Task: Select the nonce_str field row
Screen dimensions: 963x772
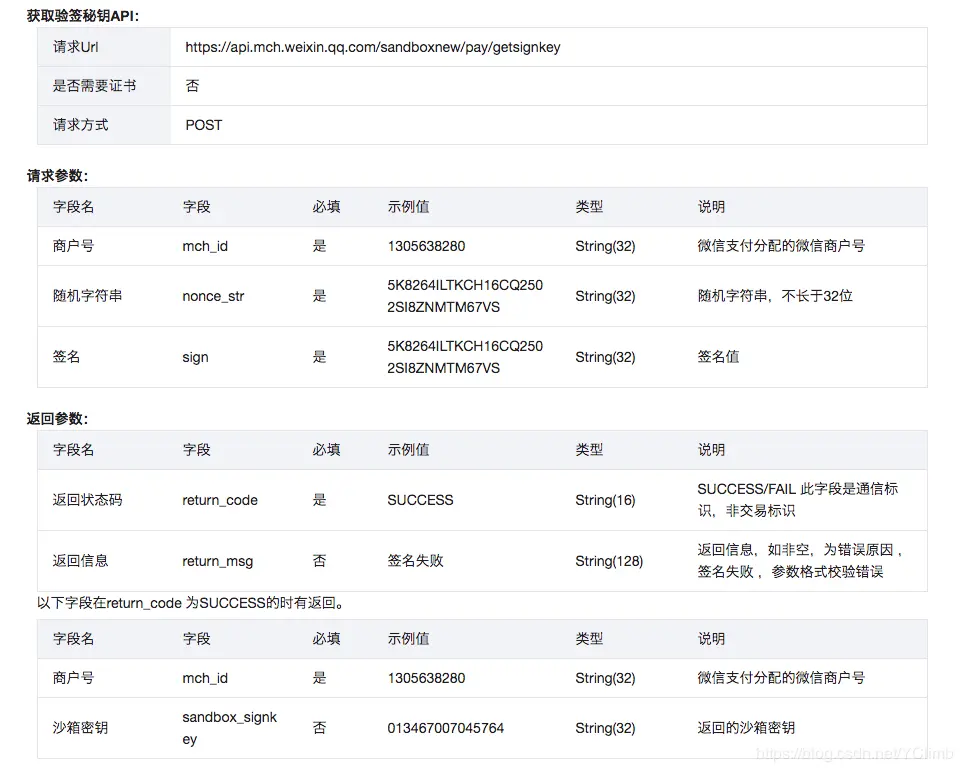Action: (211, 296)
